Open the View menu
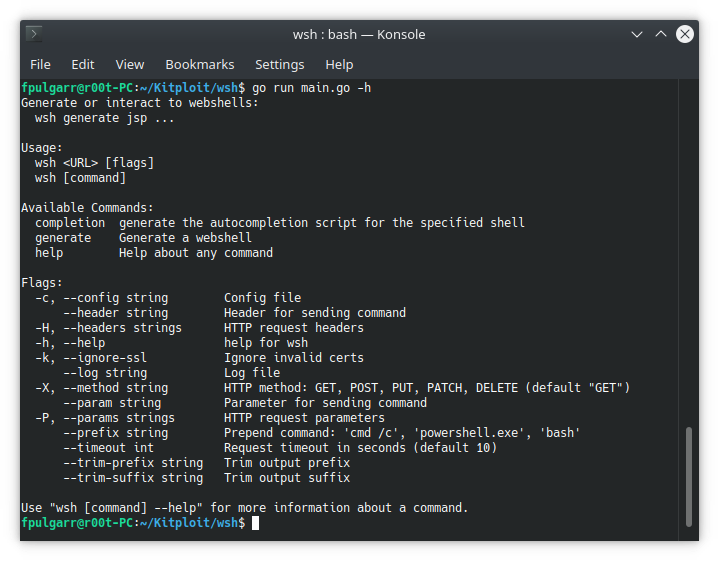 click(x=130, y=65)
